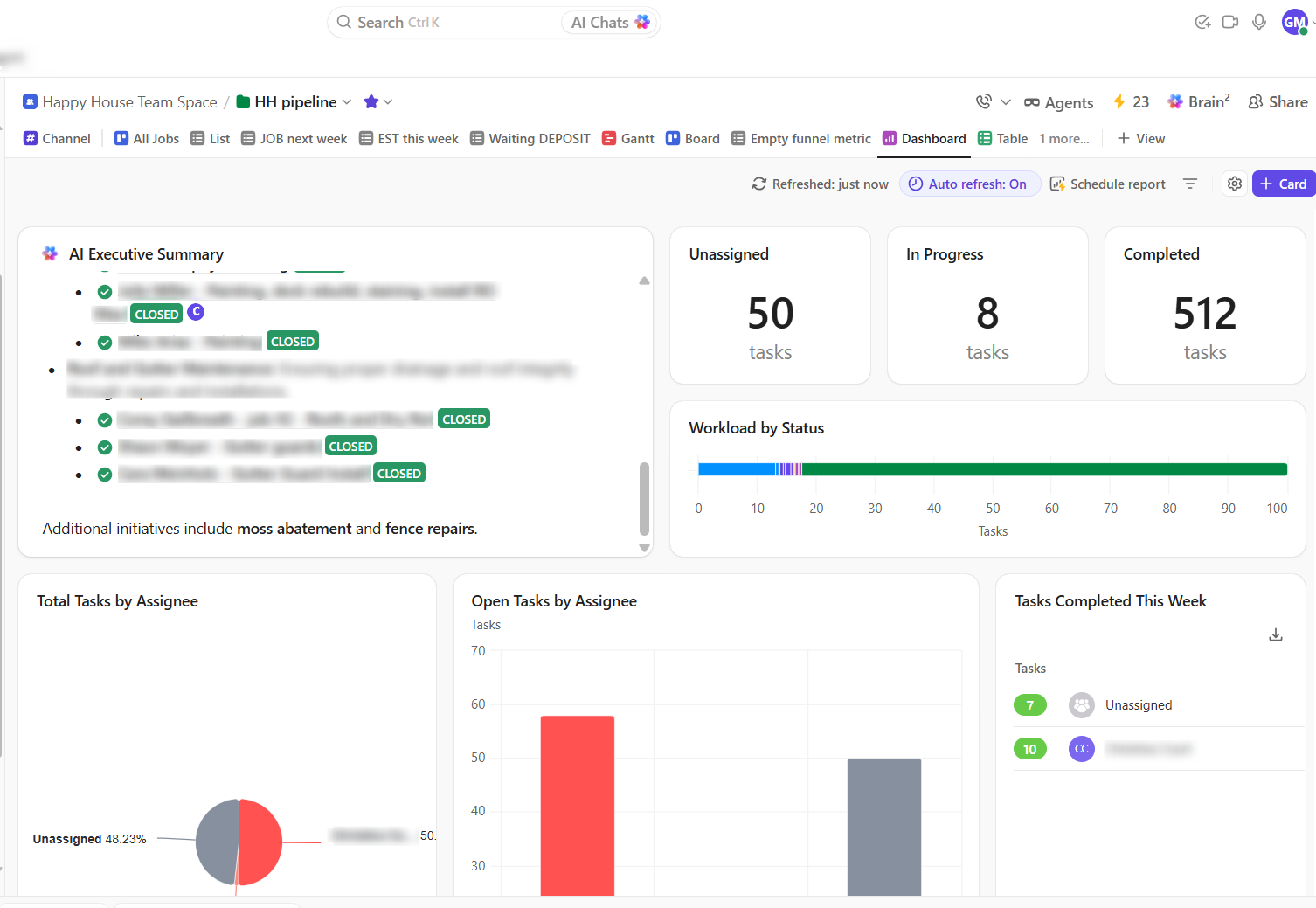Click the Unassigned group avatar icon

[x=1082, y=705]
